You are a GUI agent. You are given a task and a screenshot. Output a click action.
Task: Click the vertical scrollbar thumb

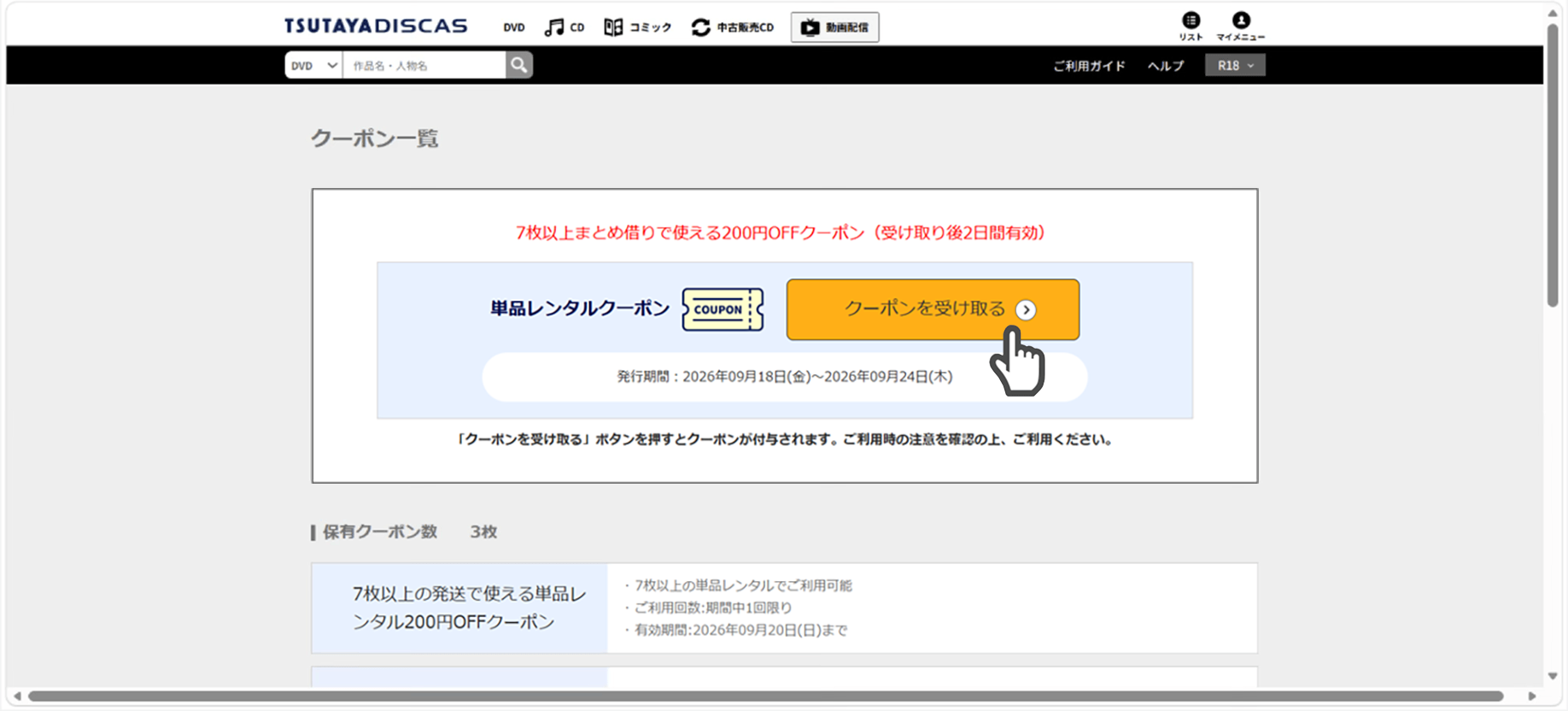[1553, 165]
